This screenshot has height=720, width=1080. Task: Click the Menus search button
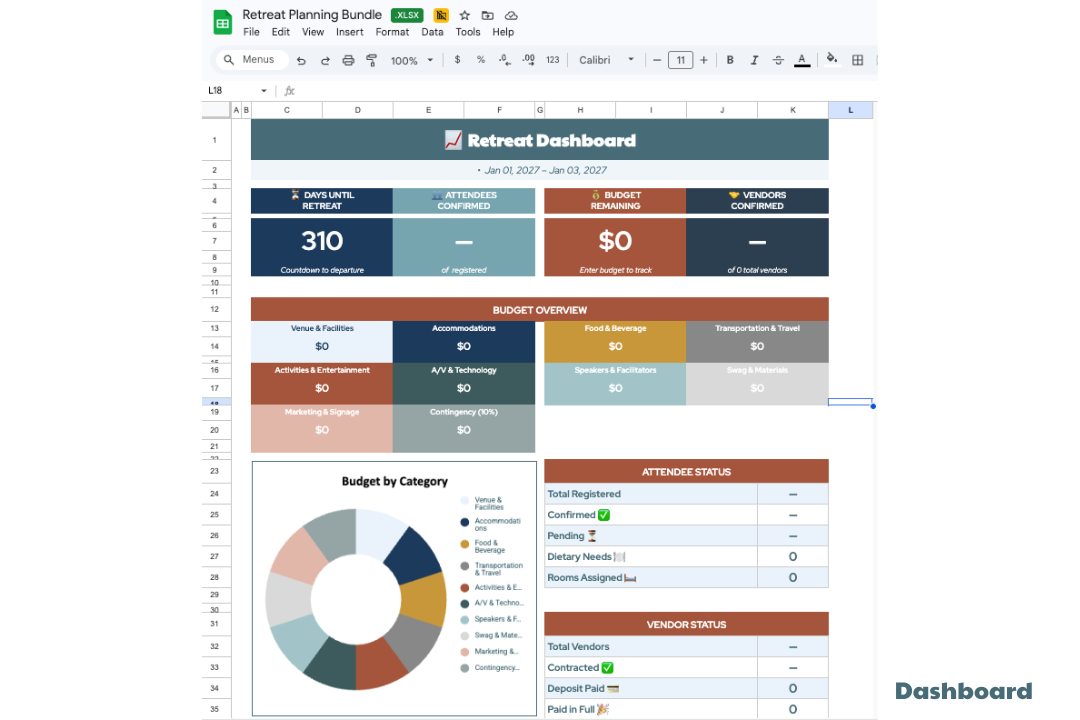point(251,59)
